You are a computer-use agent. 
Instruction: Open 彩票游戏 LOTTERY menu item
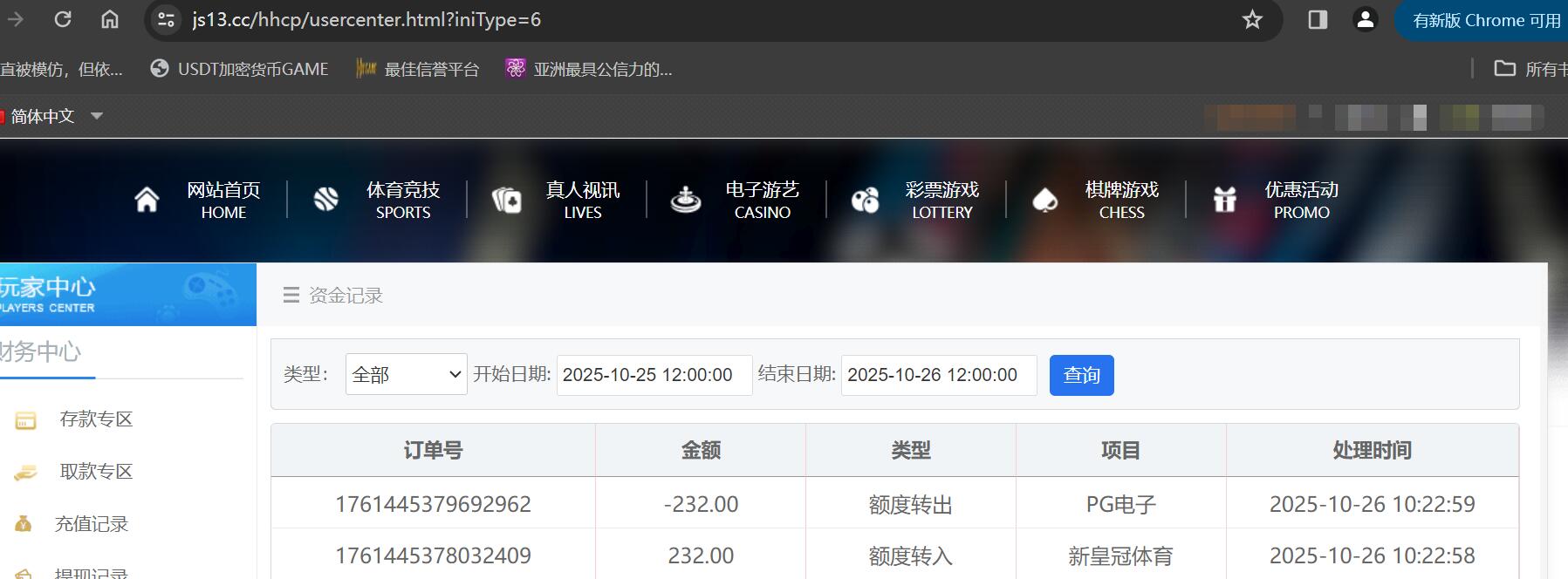click(942, 200)
